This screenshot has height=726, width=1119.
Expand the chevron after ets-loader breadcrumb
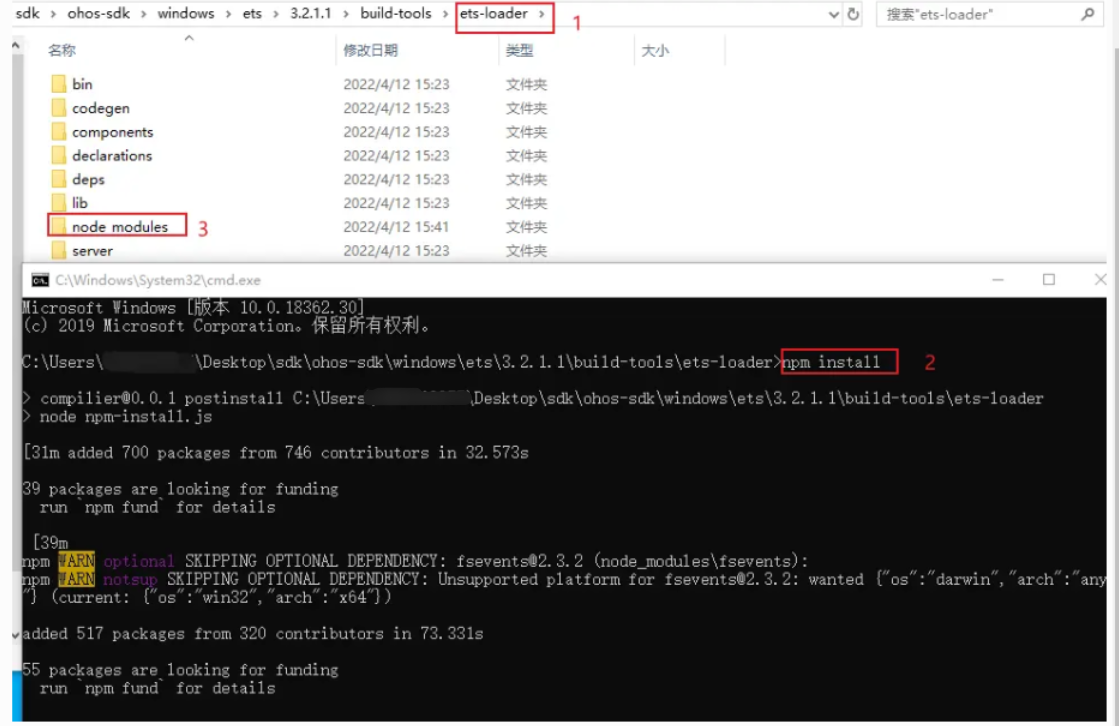[541, 14]
